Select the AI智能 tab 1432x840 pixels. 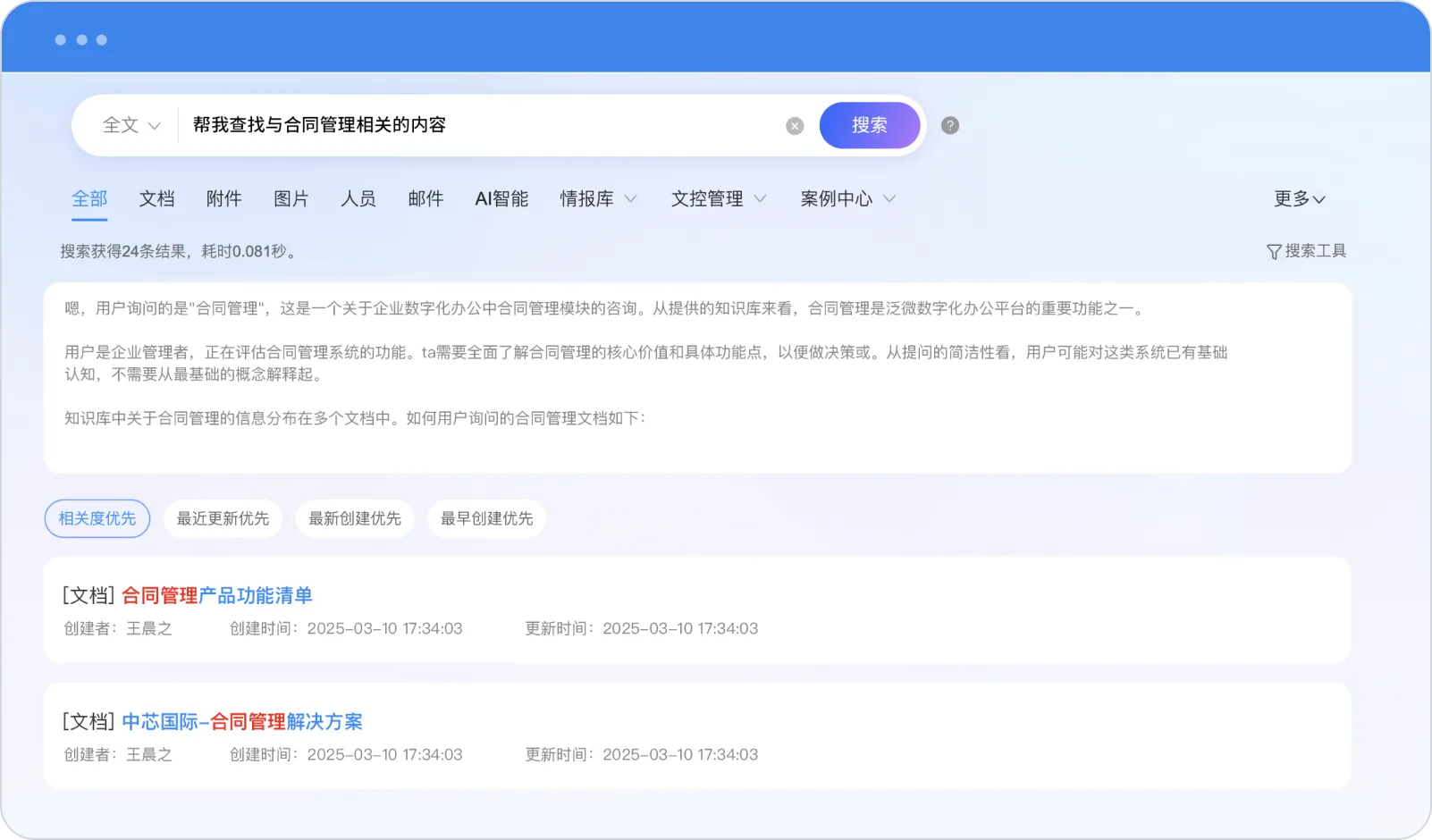(x=501, y=198)
